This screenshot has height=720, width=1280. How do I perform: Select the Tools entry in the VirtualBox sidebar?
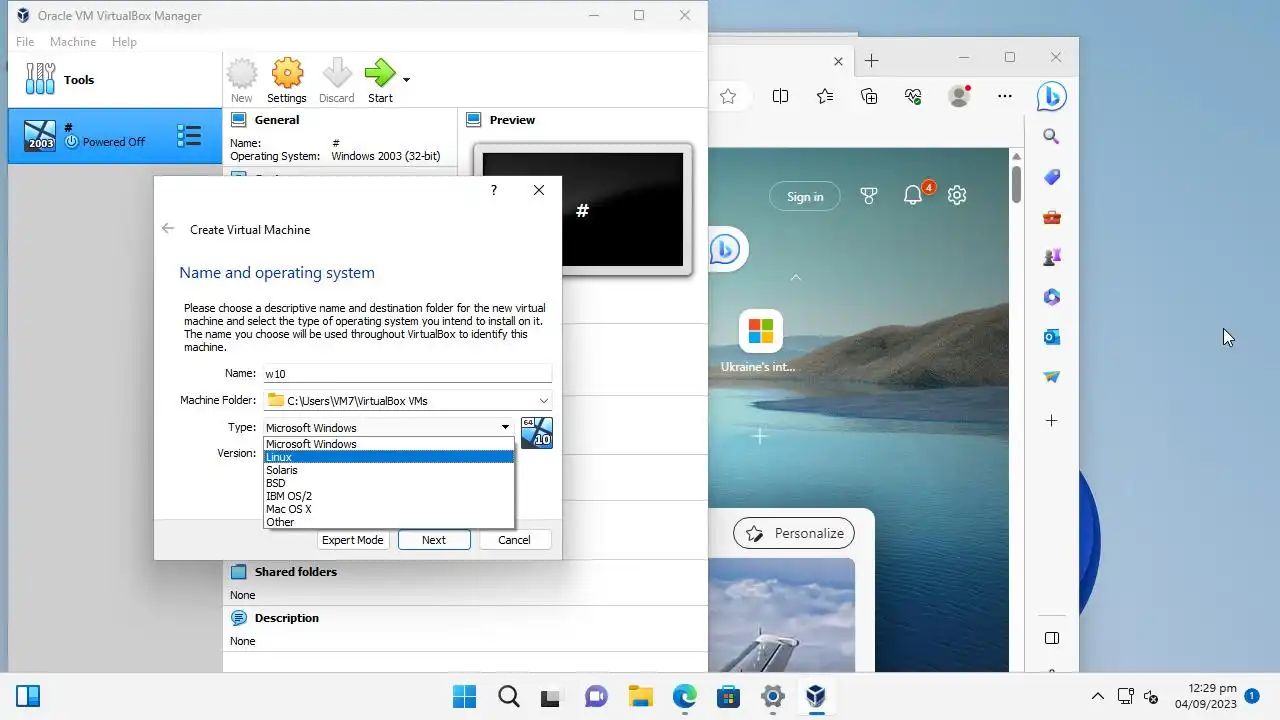pyautogui.click(x=114, y=80)
